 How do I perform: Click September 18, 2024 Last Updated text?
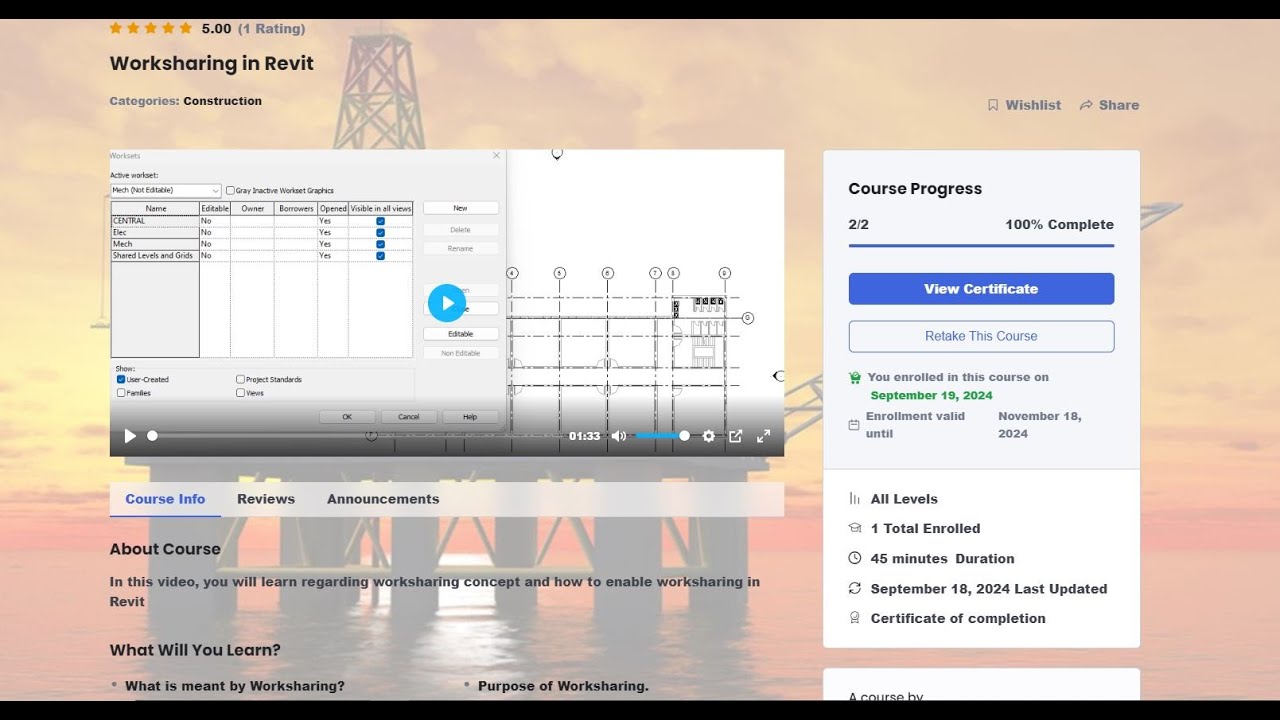click(988, 589)
